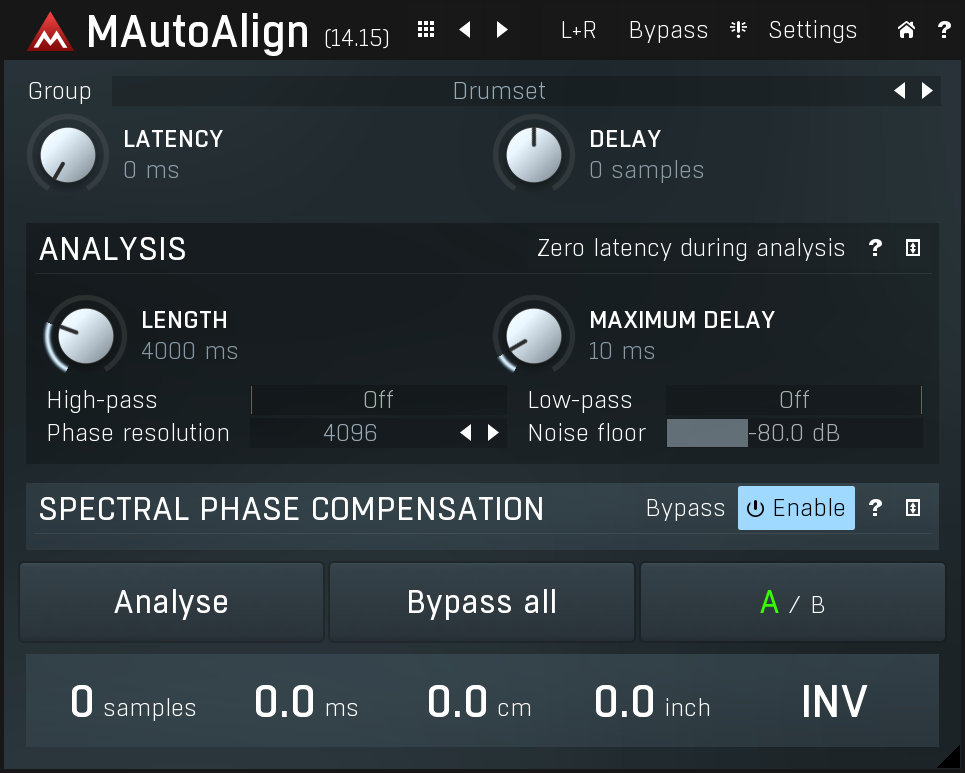Open the presets grid icon
Image resolution: width=965 pixels, height=773 pixels.
[426, 30]
